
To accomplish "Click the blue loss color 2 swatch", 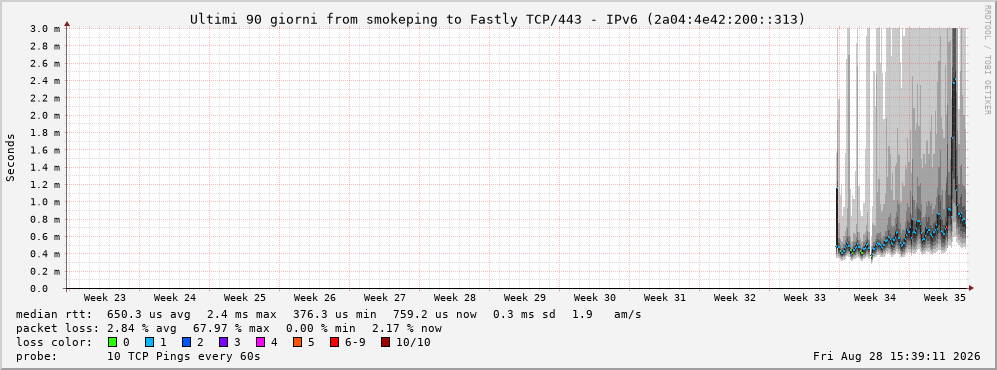I will (x=186, y=343).
